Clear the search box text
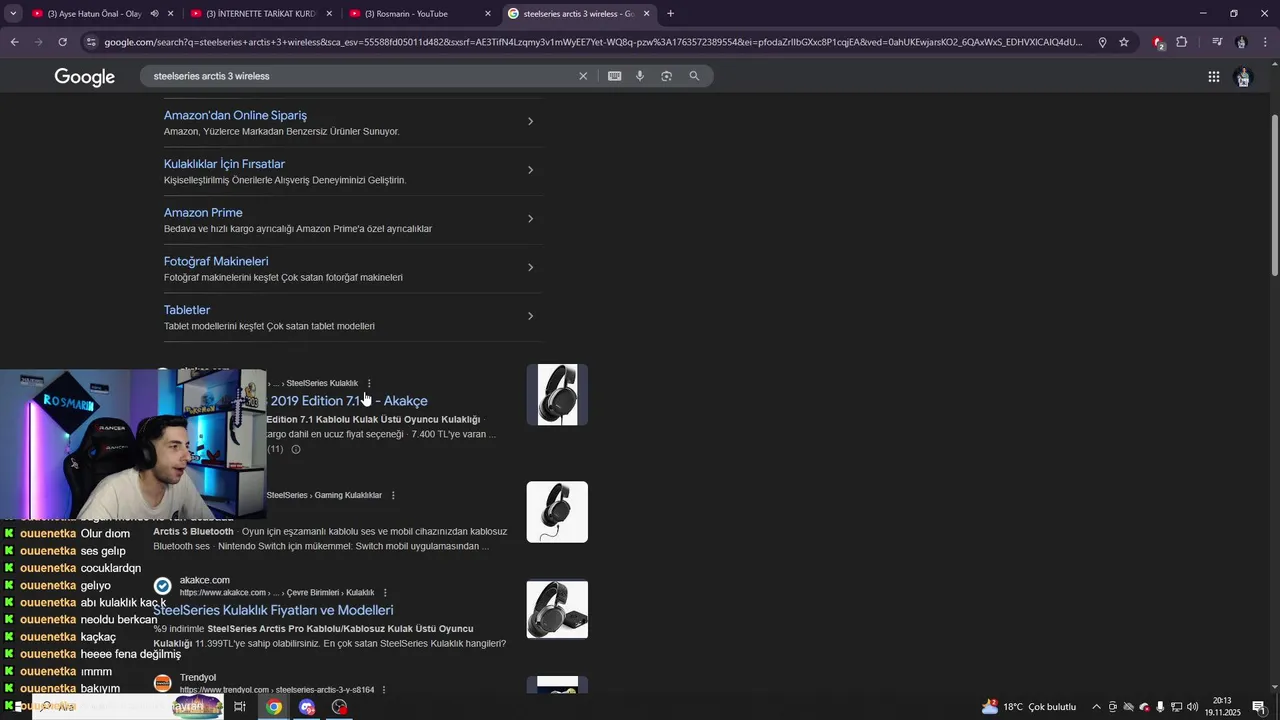The height and width of the screenshot is (720, 1280). pyautogui.click(x=583, y=76)
